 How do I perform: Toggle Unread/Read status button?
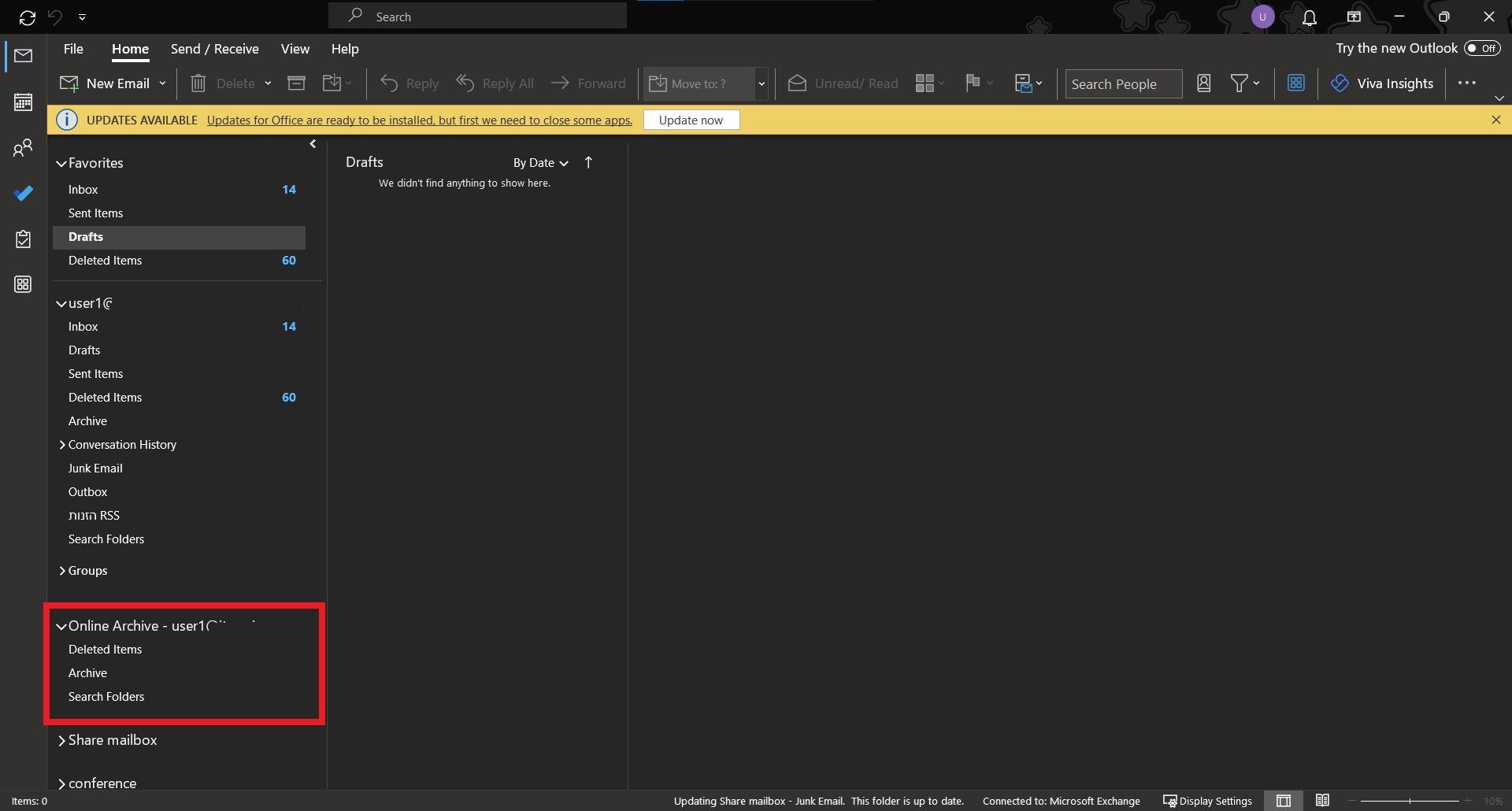843,83
